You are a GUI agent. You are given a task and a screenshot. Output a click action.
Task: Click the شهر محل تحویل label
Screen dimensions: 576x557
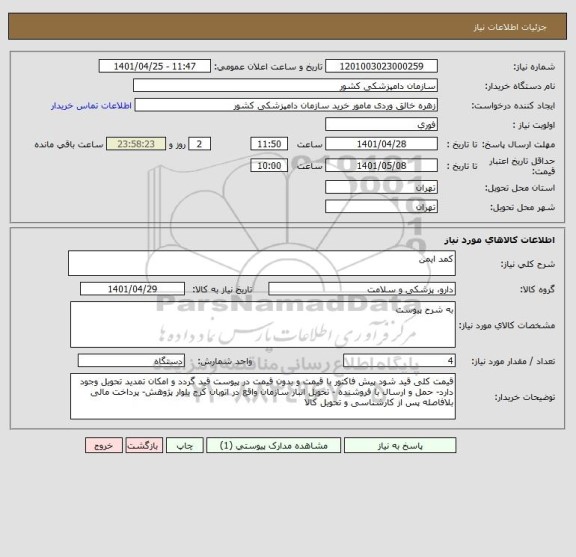pos(522,208)
